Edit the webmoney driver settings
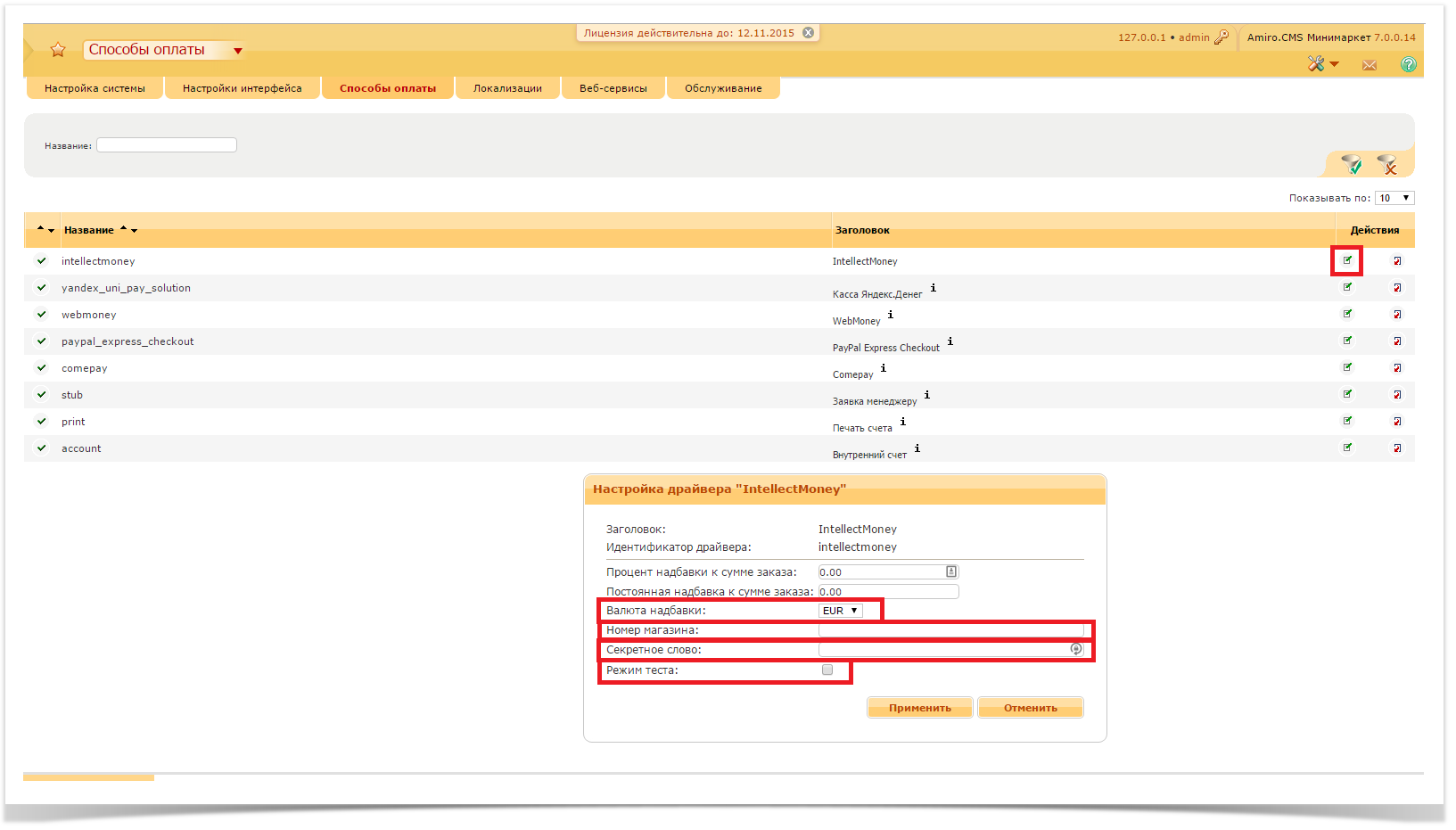 [1347, 314]
